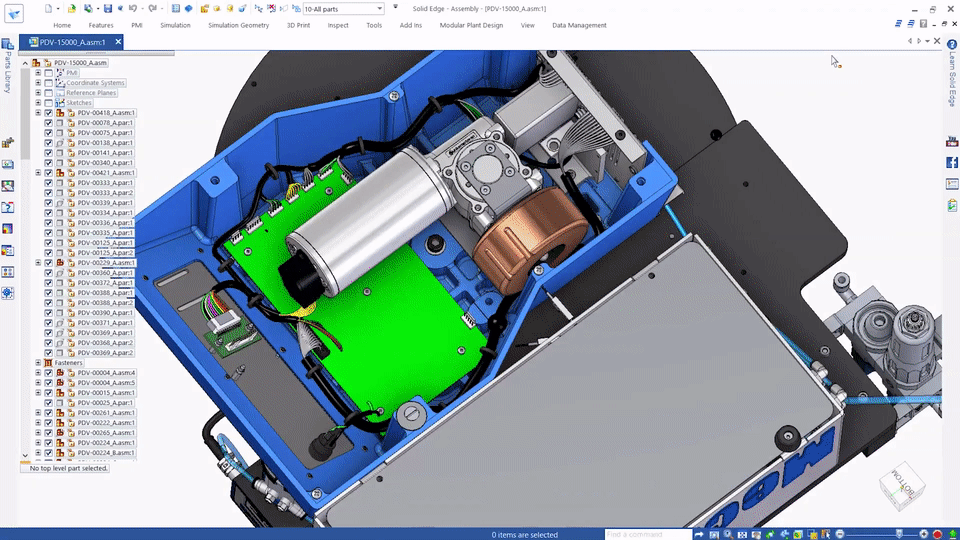Click the Learn Solid Edge help icon
The height and width of the screenshot is (540, 960).
(952, 44)
